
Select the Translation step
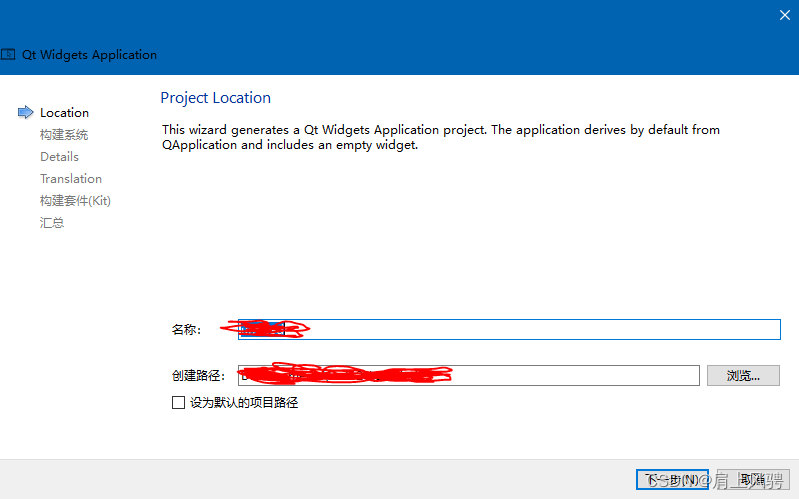coord(71,178)
